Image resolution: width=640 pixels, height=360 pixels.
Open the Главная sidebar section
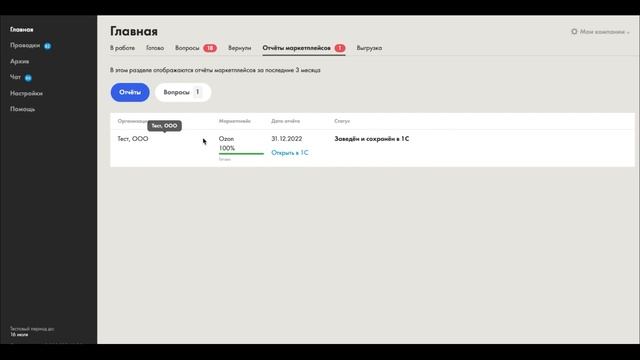22,29
